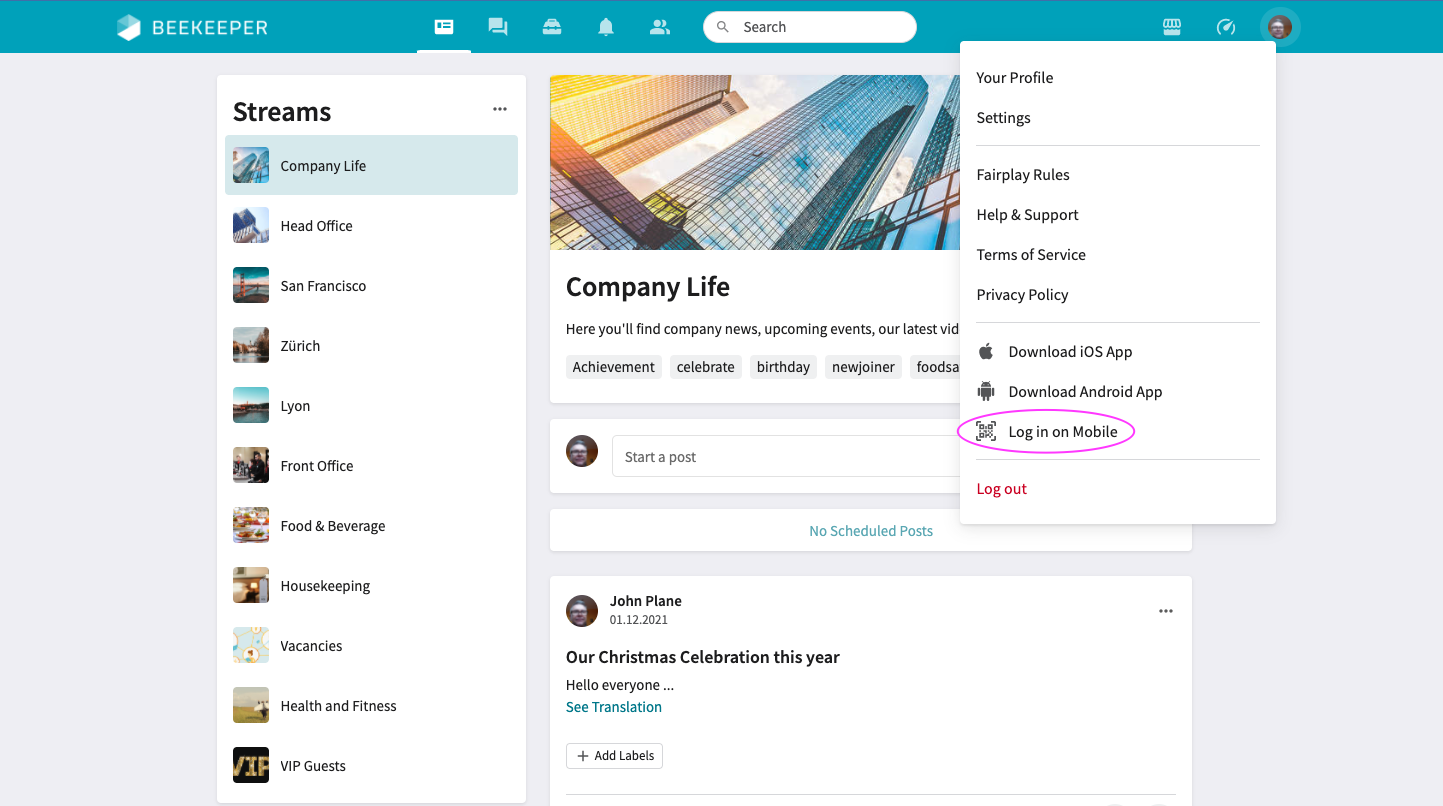Open three-dot menu on John Plane post
Image resolution: width=1443 pixels, height=806 pixels.
tap(1166, 611)
